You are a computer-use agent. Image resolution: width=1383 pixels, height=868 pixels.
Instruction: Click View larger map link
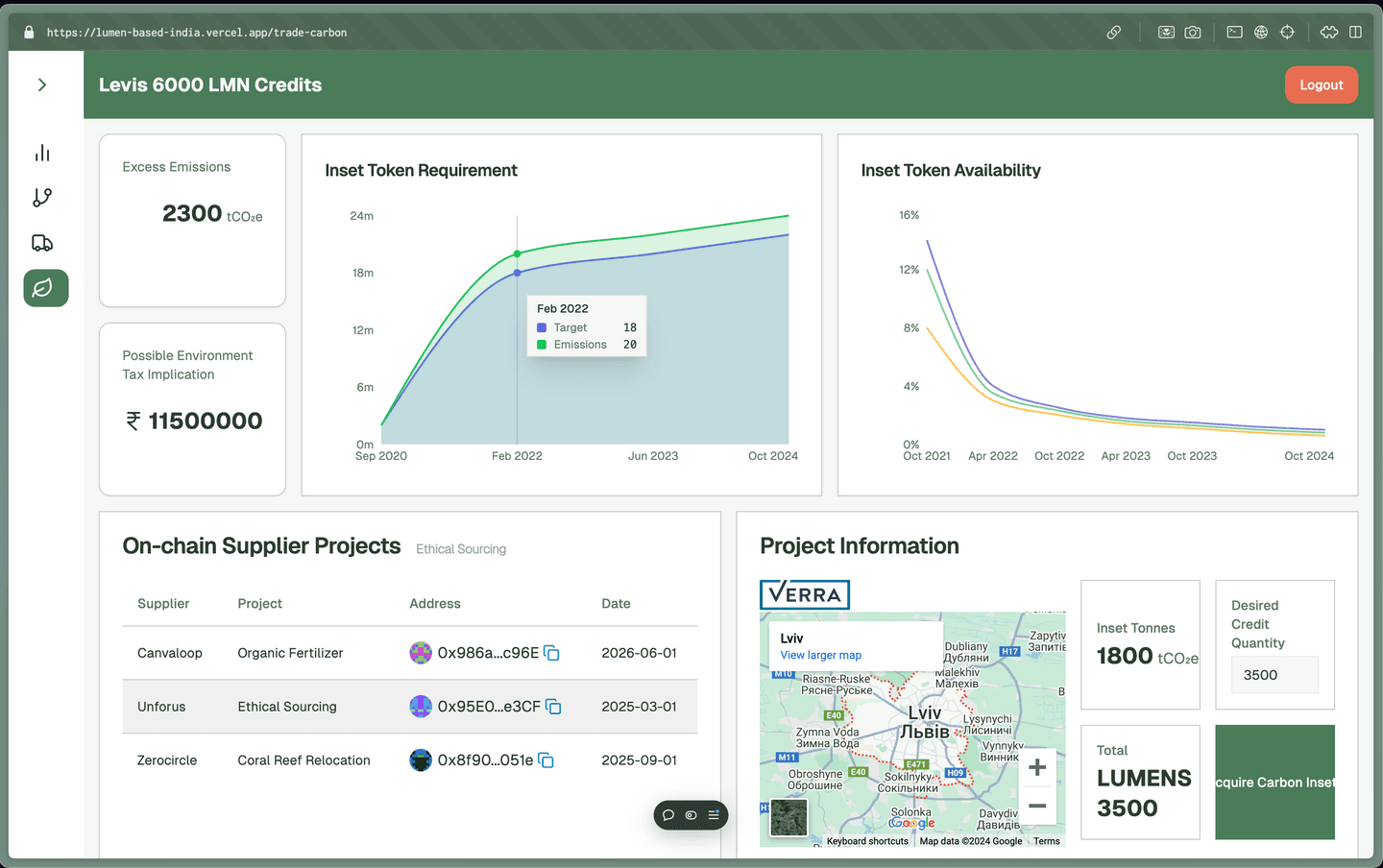pos(820,656)
